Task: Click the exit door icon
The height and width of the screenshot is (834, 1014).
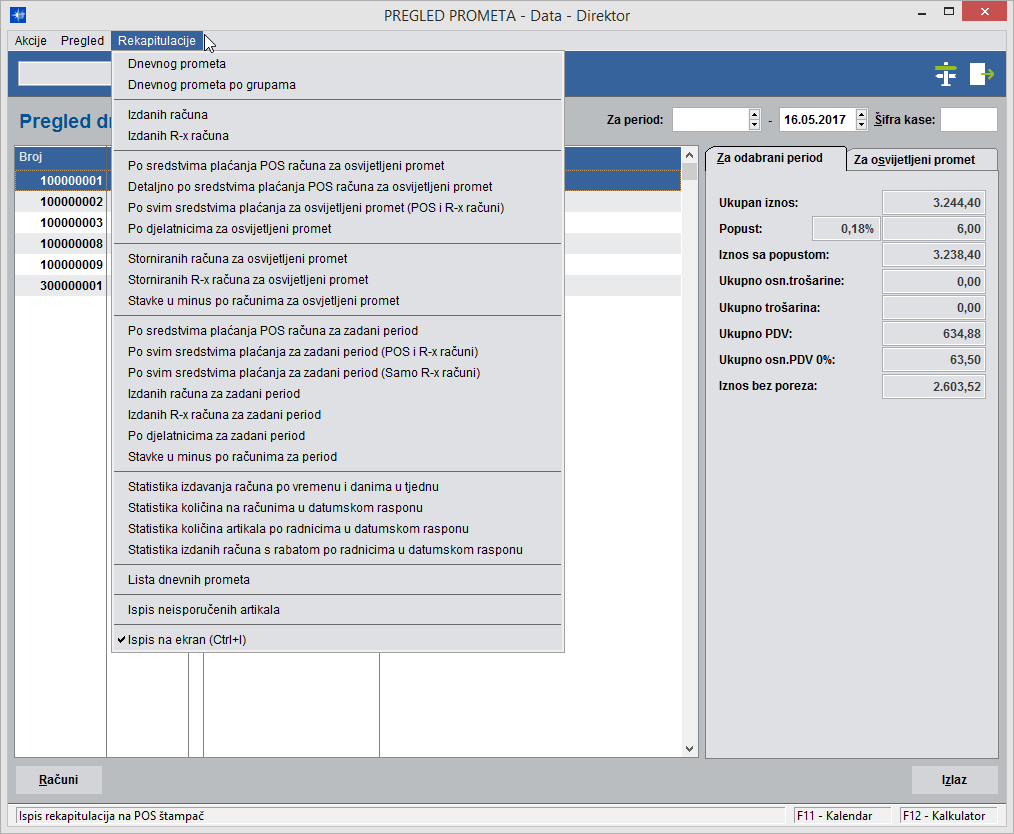Action: click(x=982, y=74)
